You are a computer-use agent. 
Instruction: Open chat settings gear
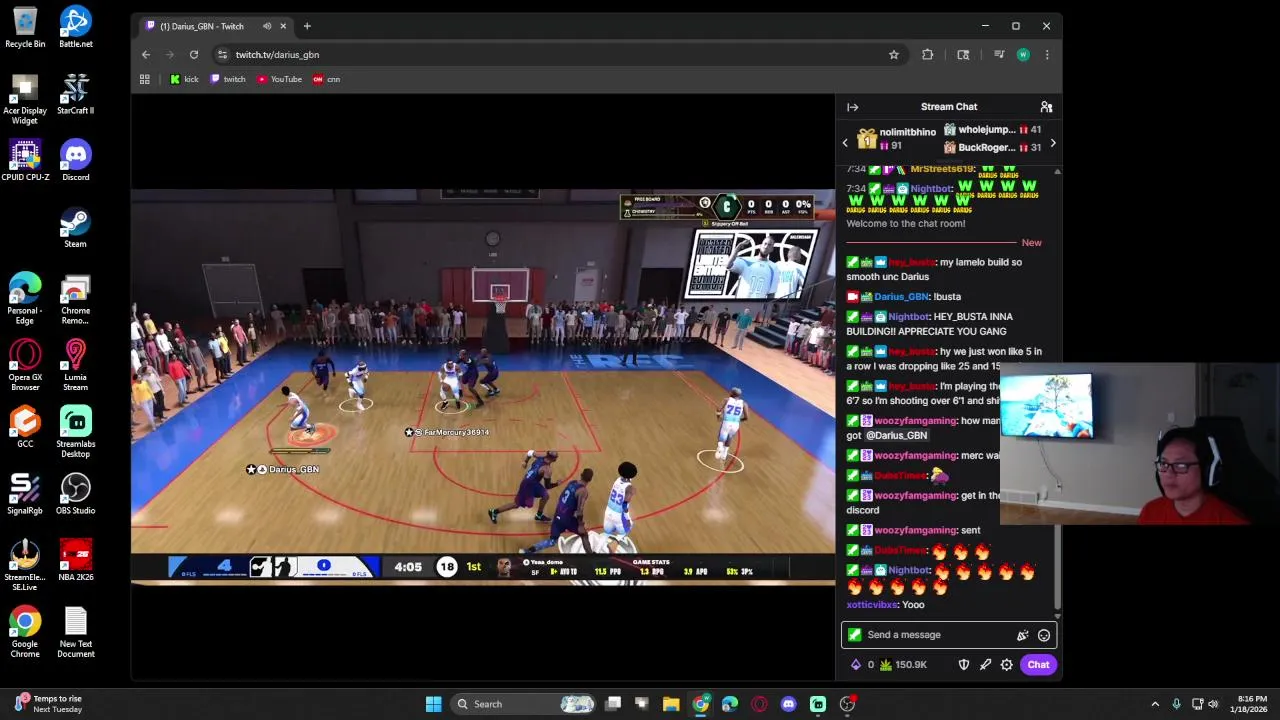[1007, 665]
